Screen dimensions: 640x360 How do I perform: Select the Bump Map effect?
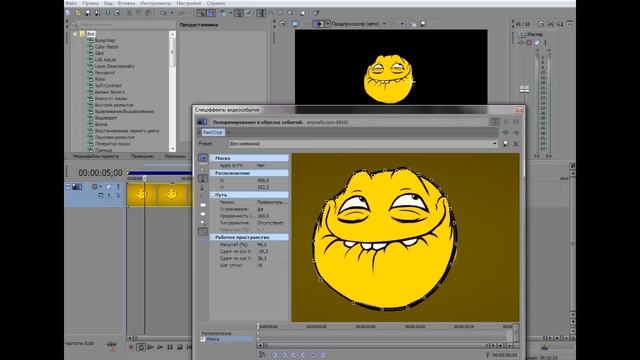click(105, 40)
